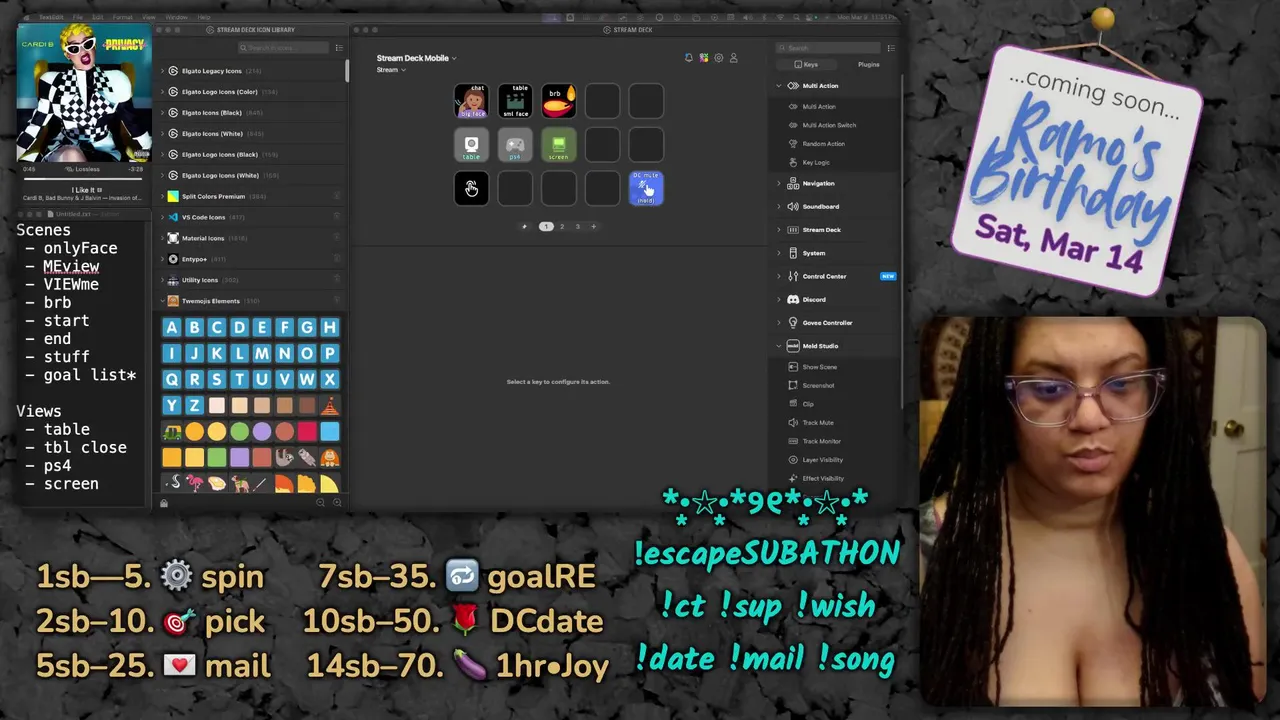The image size is (1280, 720).
Task: Select the 'brb' bowl key
Action: 559,101
